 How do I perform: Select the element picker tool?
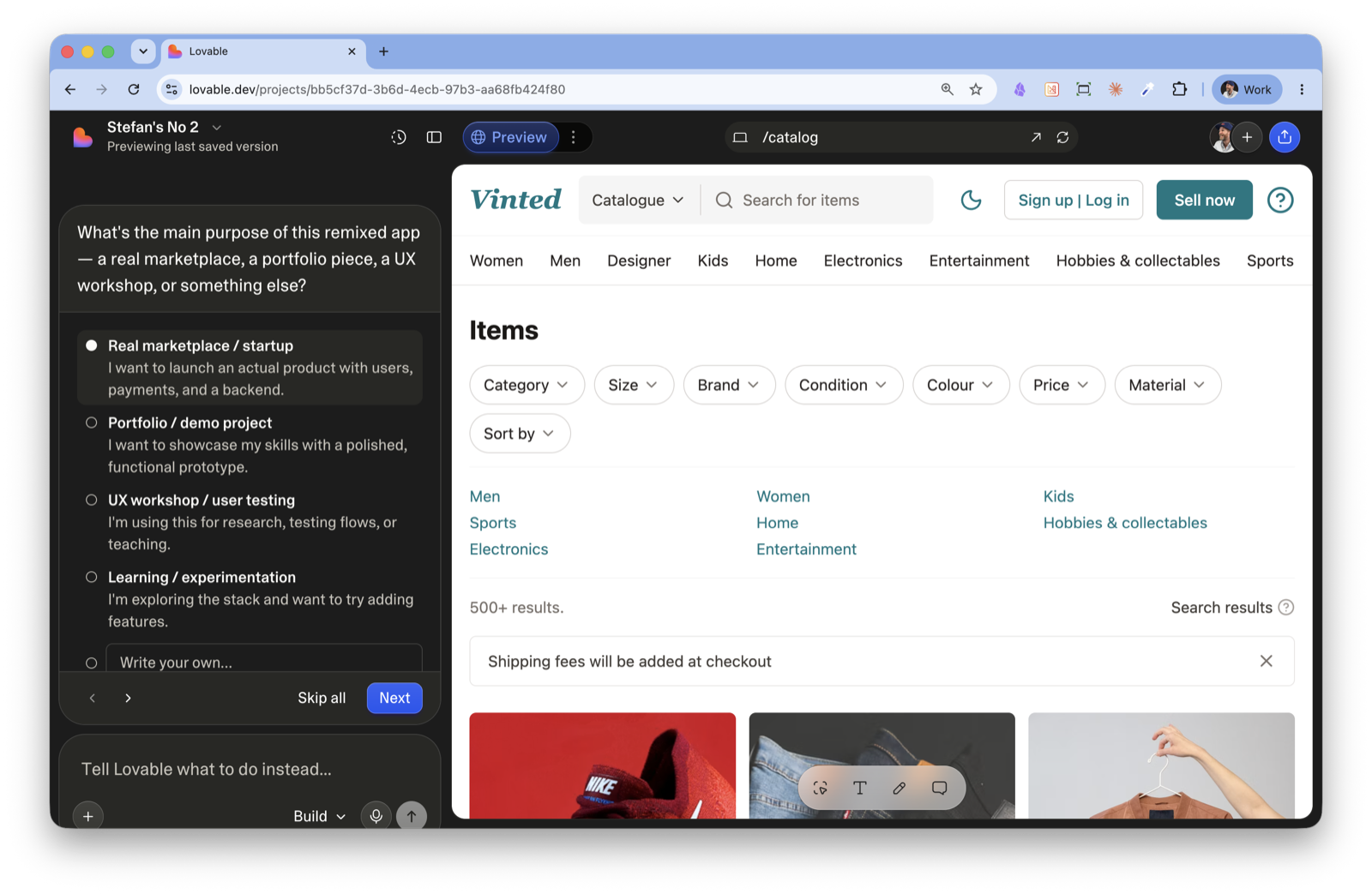[x=820, y=788]
